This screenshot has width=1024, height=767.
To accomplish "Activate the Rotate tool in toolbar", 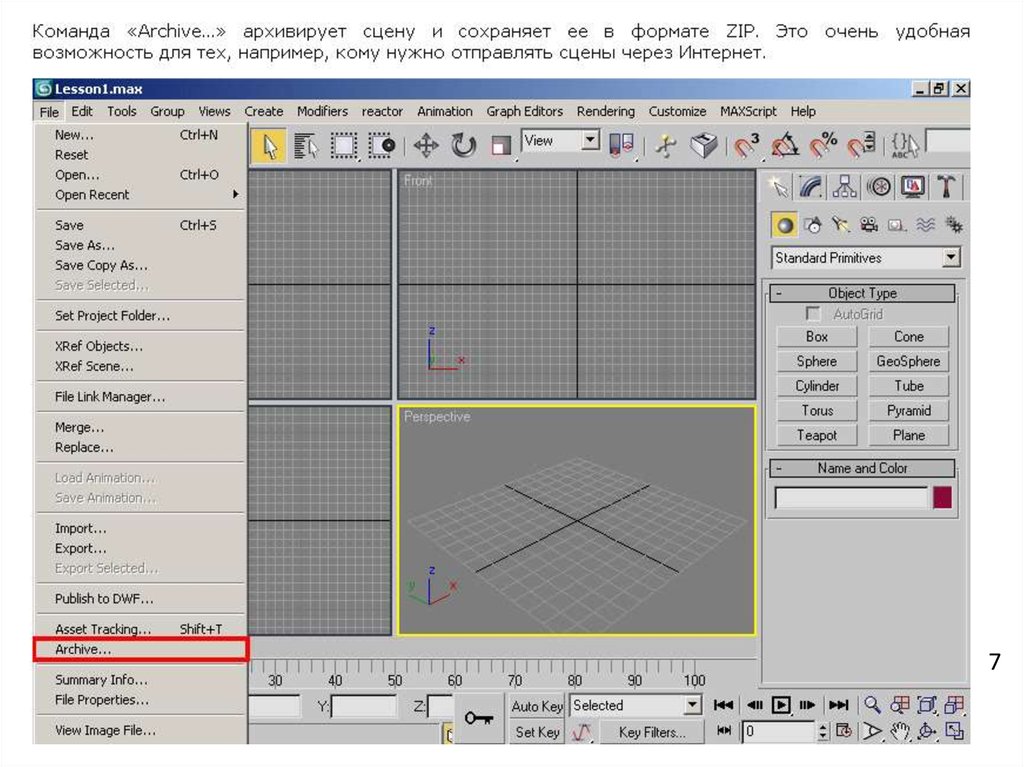I will click(463, 146).
